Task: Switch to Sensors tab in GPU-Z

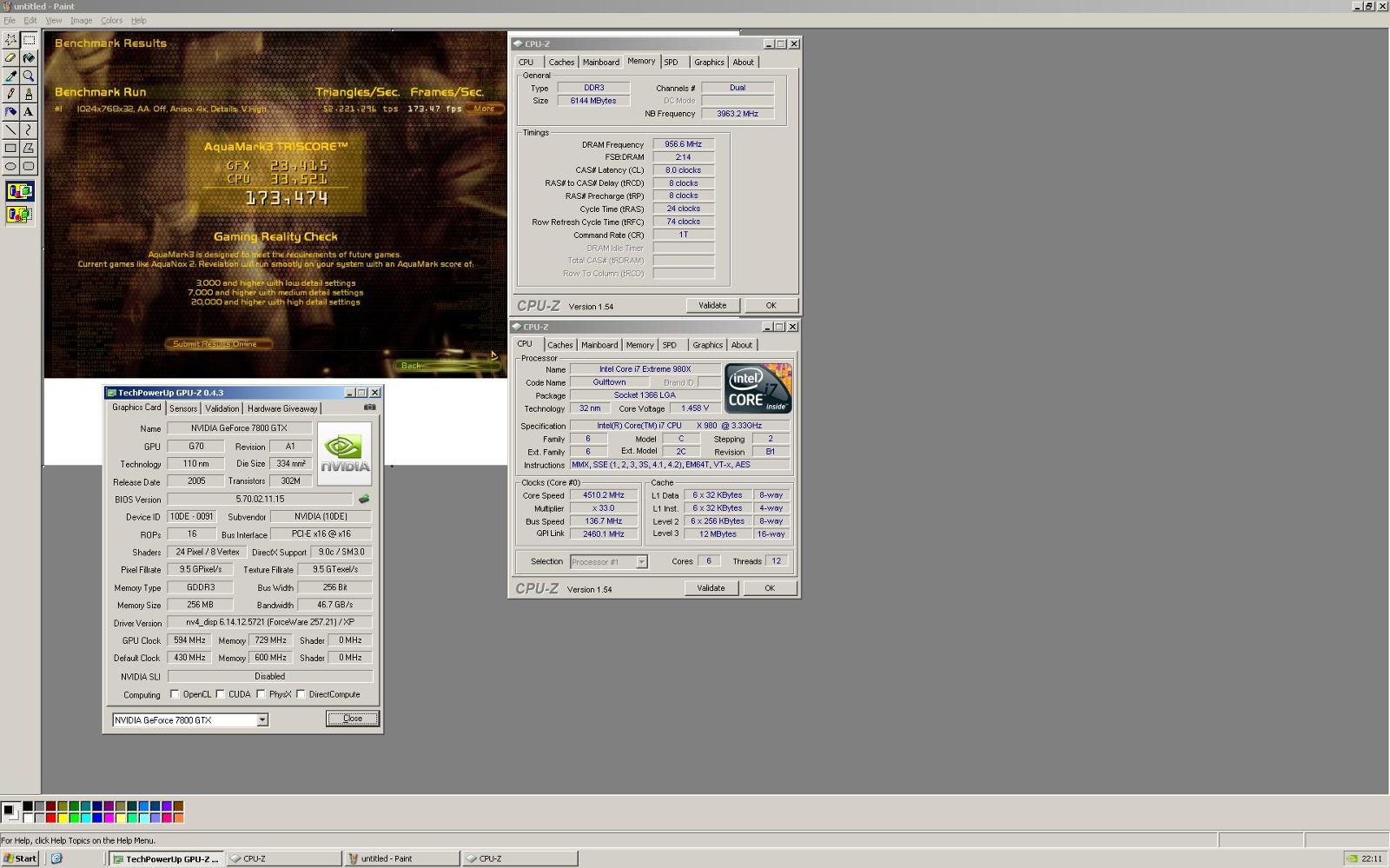Action: tap(183, 408)
